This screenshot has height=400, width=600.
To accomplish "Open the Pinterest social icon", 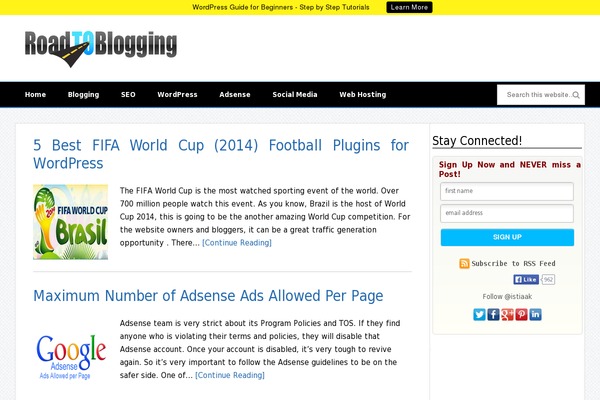I will pos(521,315).
